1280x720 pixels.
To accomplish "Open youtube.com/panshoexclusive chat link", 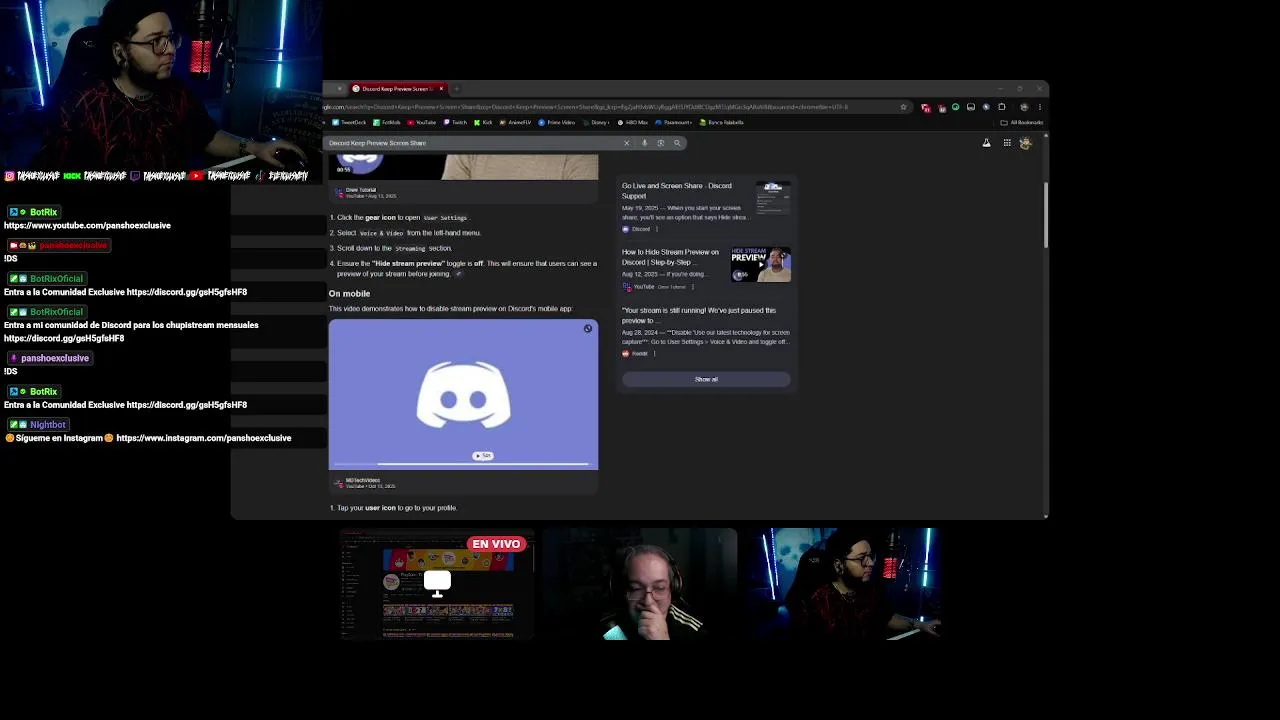I will 87,226.
